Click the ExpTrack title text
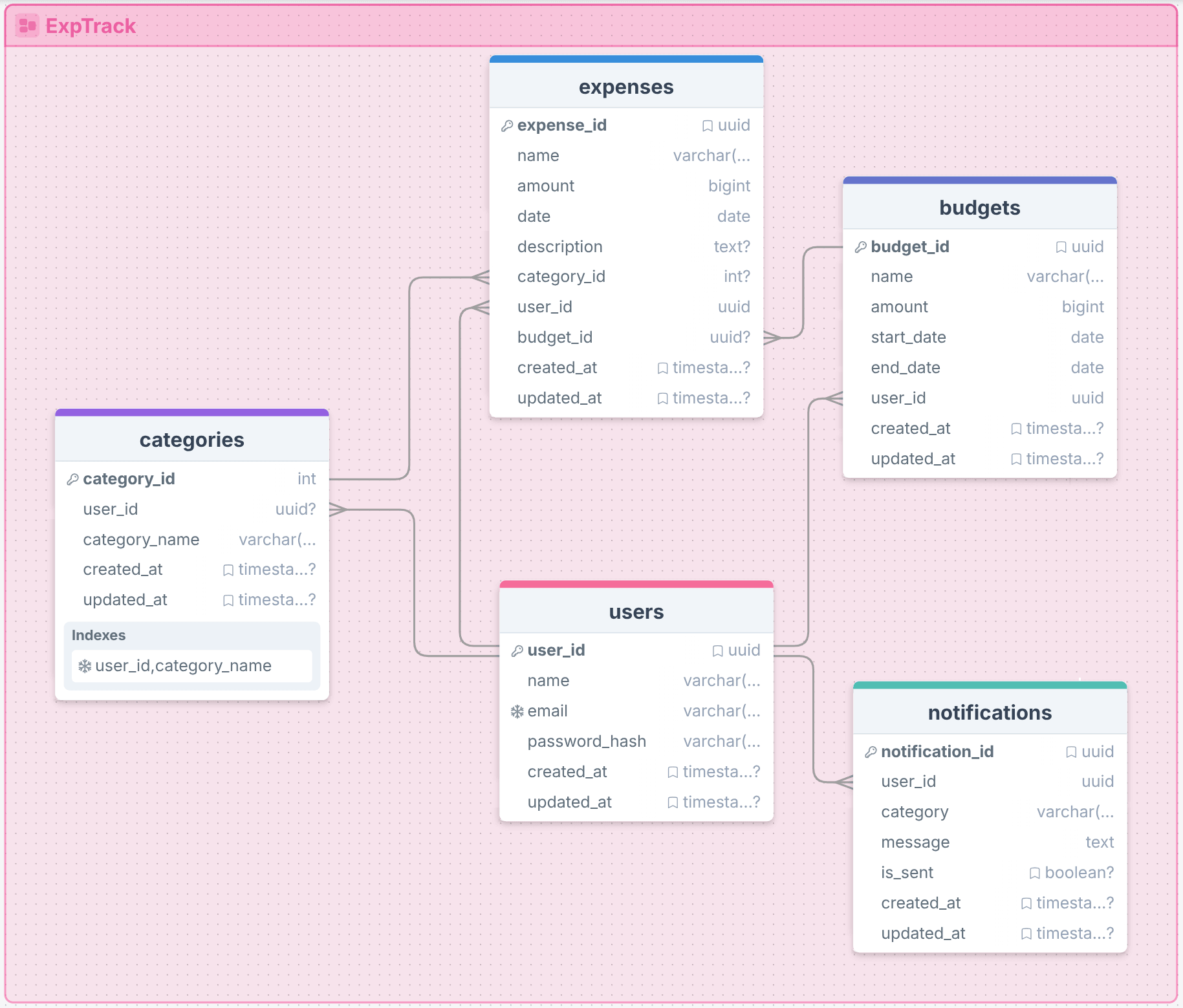The width and height of the screenshot is (1183, 1008). [x=91, y=27]
